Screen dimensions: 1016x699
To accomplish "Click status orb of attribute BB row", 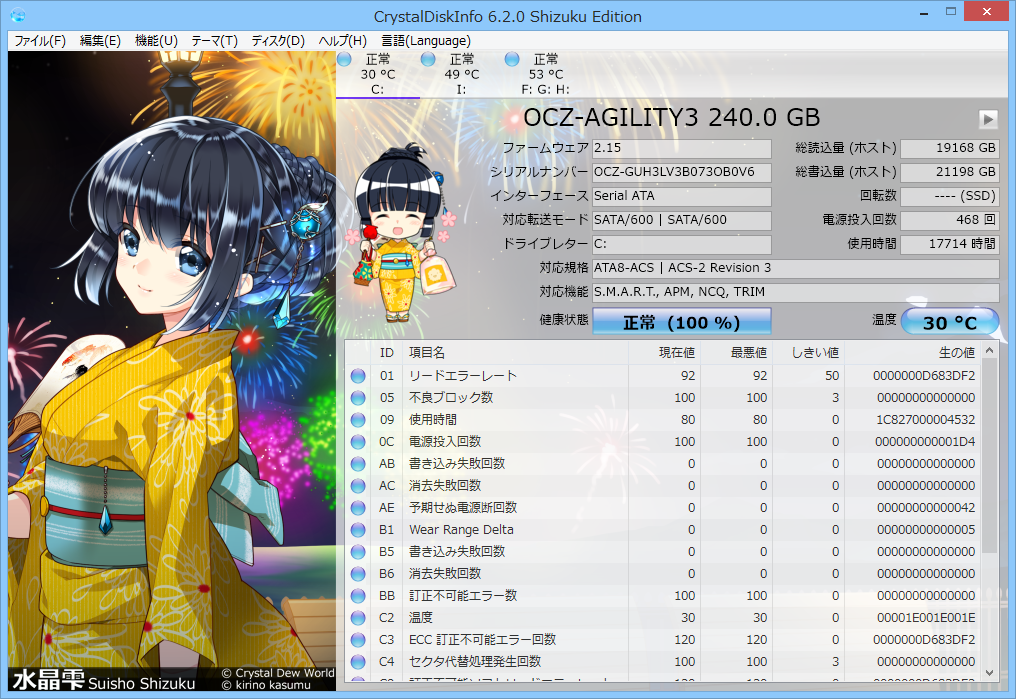I will [358, 596].
